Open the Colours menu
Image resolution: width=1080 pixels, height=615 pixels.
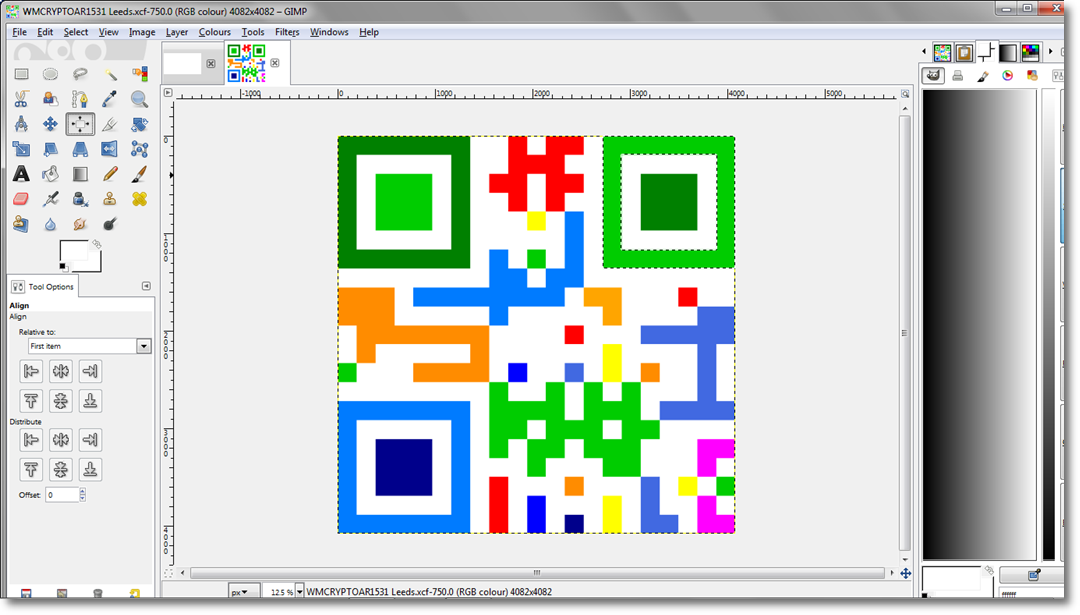(x=214, y=32)
